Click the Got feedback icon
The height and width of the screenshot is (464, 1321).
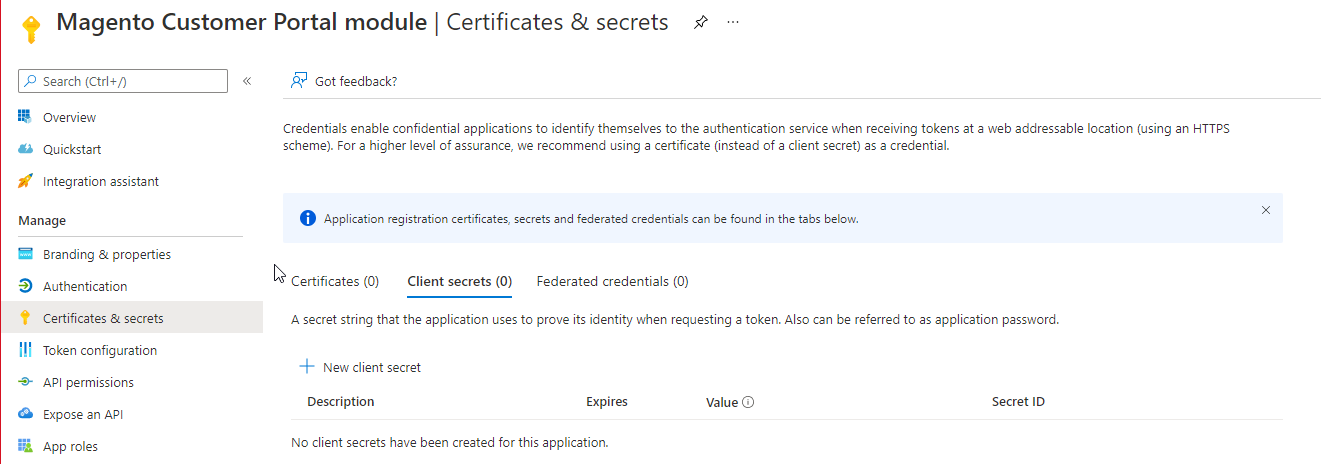(x=298, y=81)
